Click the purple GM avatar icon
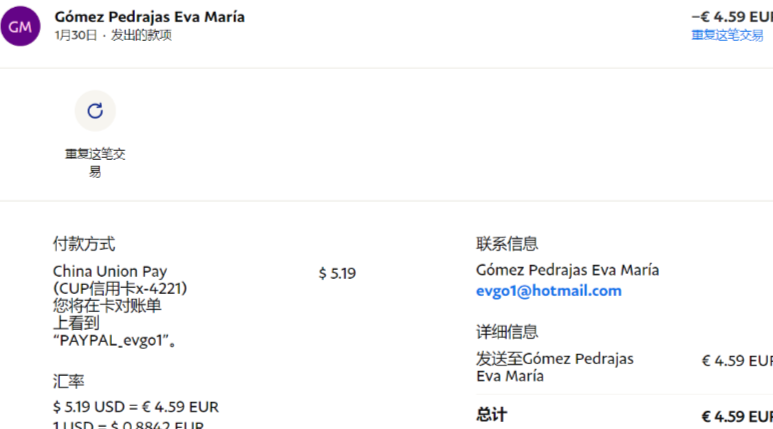 point(20,26)
